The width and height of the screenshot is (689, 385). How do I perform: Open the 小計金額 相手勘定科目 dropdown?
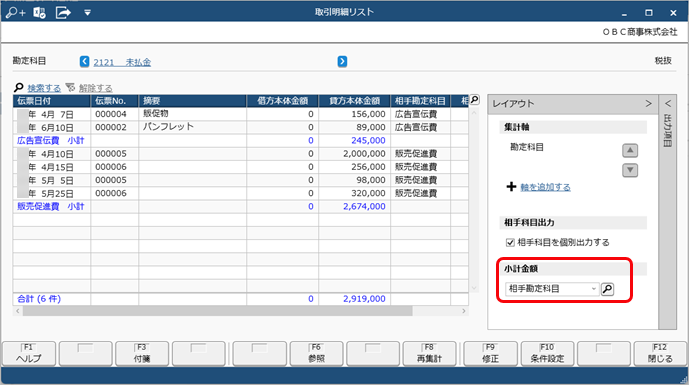point(552,289)
